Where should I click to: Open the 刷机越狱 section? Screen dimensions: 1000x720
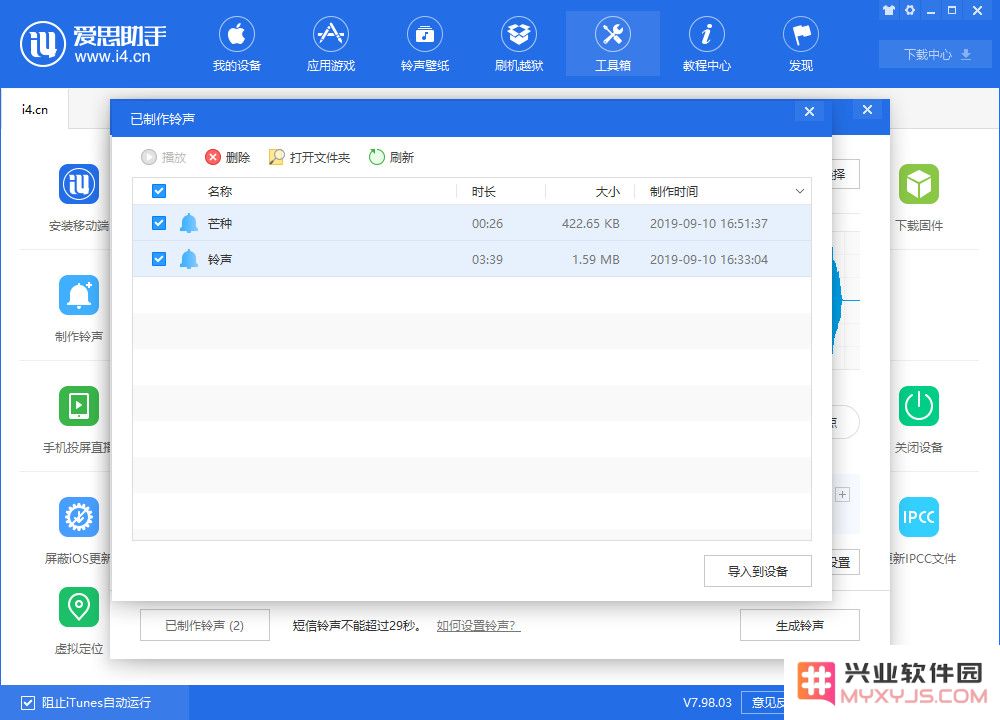tap(518, 44)
